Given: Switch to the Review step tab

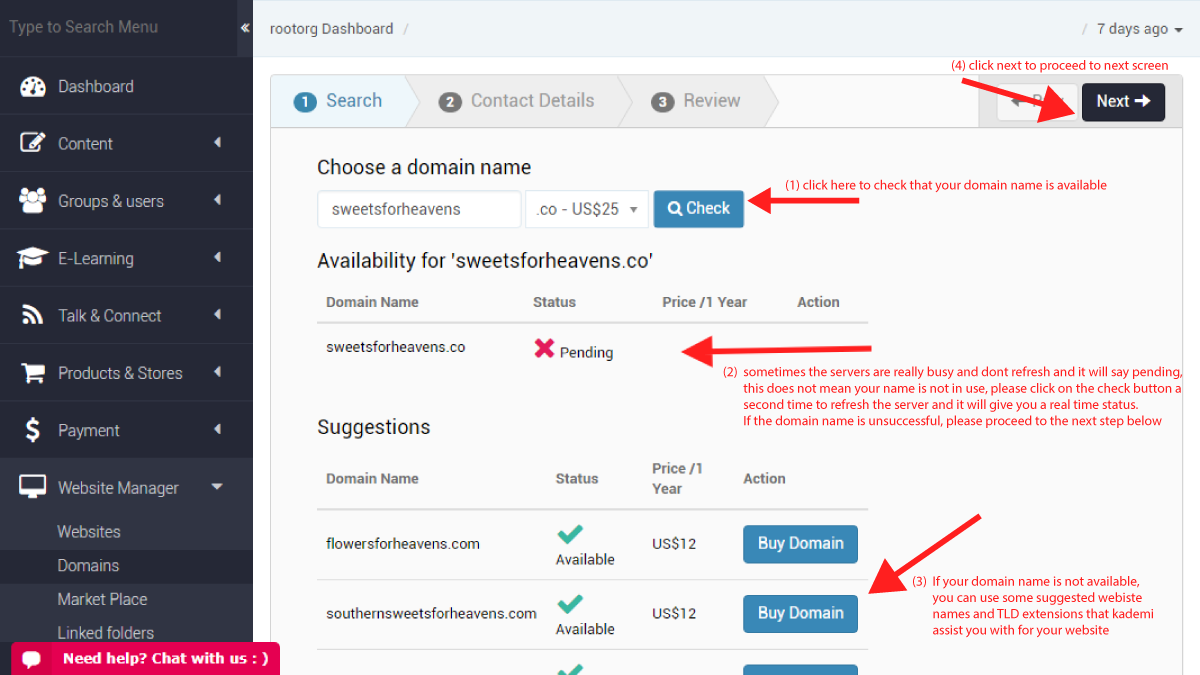Looking at the screenshot, I should click(x=697, y=101).
